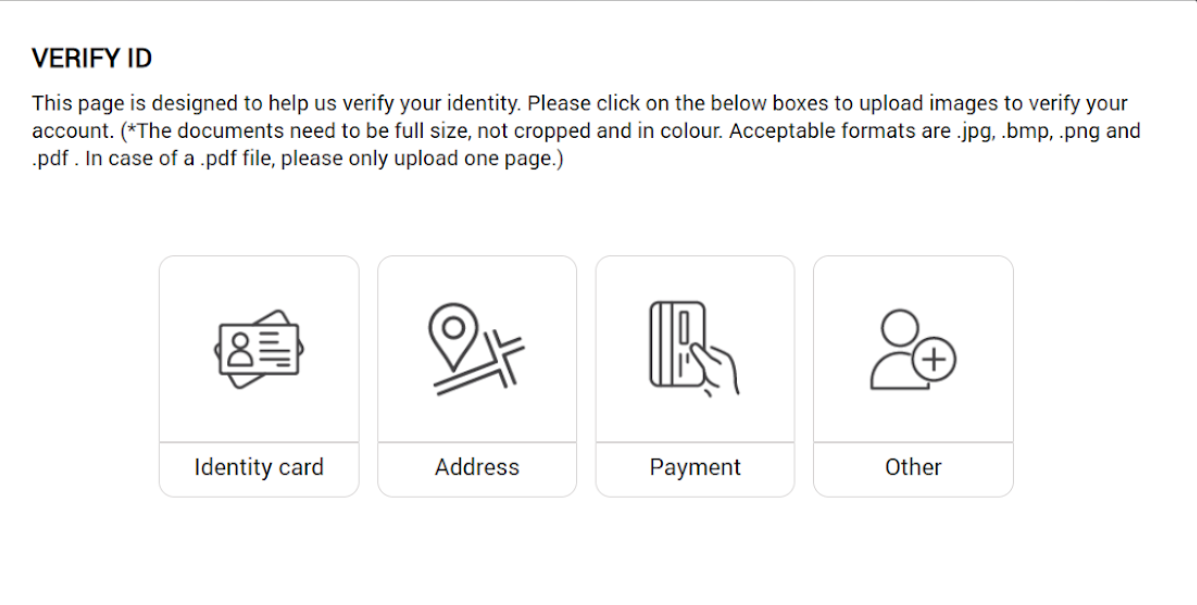The height and width of the screenshot is (605, 1197).
Task: Click the Other label to upload documents
Action: 913,467
